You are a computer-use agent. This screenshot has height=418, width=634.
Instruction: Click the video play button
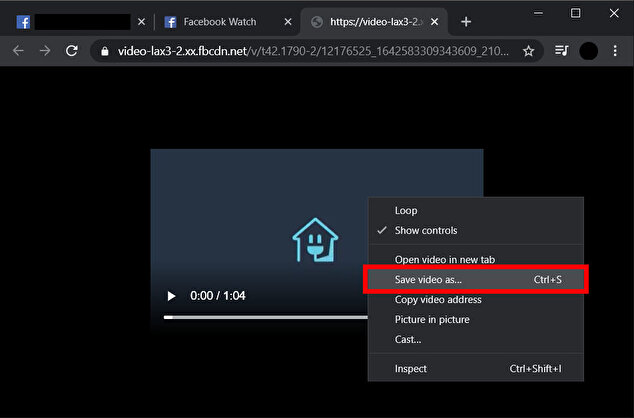point(171,296)
